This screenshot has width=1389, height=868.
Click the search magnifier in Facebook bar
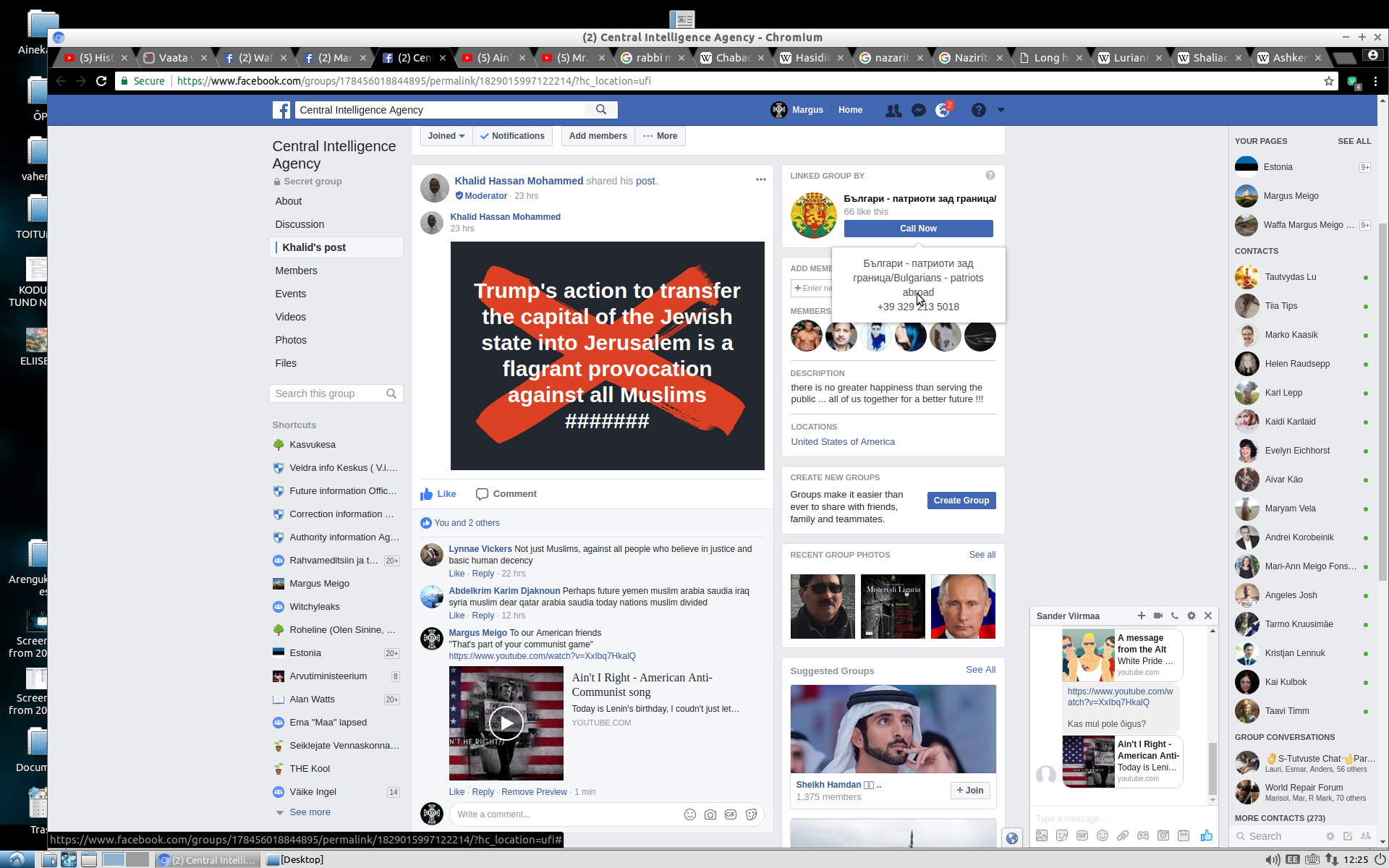pyautogui.click(x=601, y=110)
